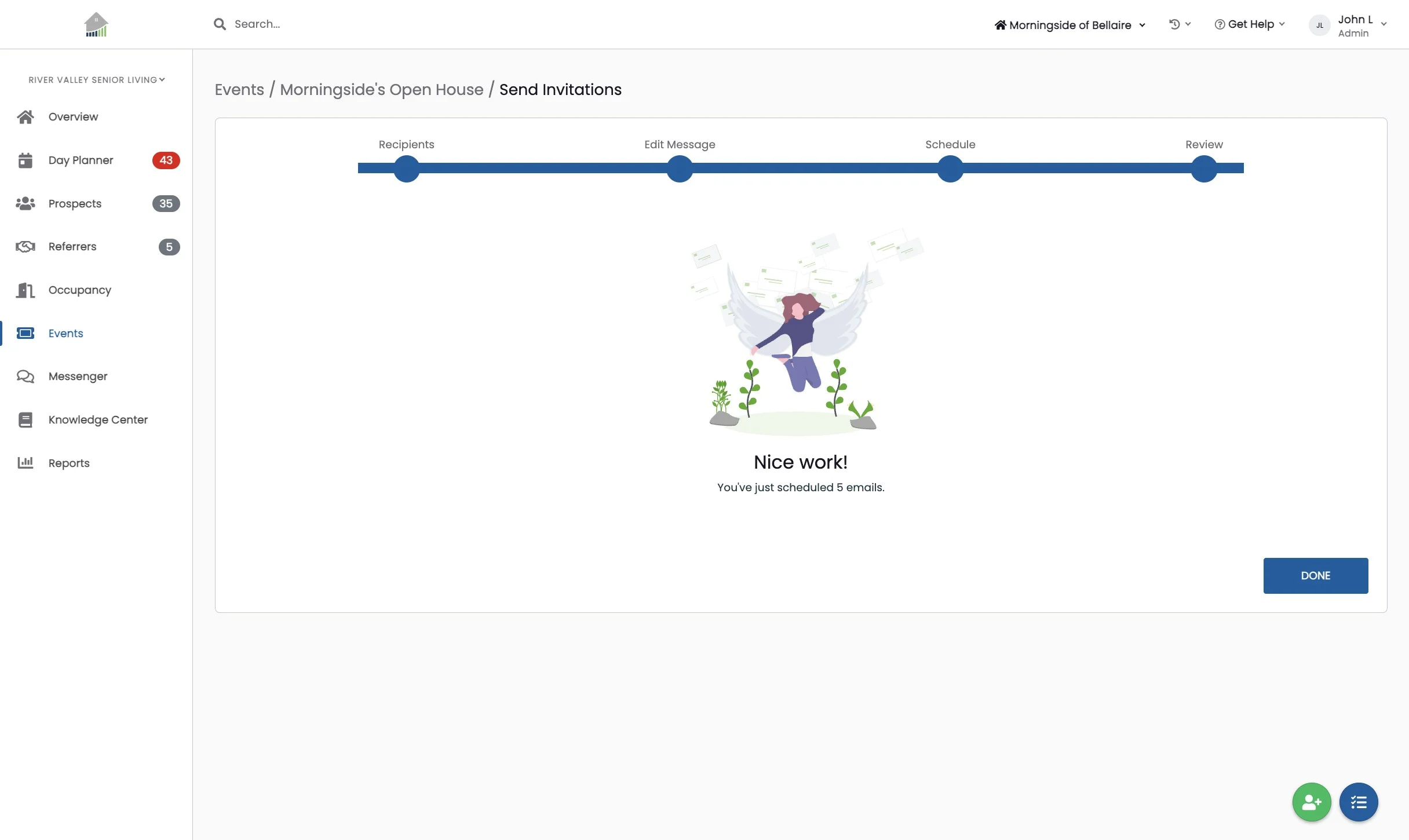Open the Get Help dropdown menu
The height and width of the screenshot is (840, 1409).
tap(1250, 24)
